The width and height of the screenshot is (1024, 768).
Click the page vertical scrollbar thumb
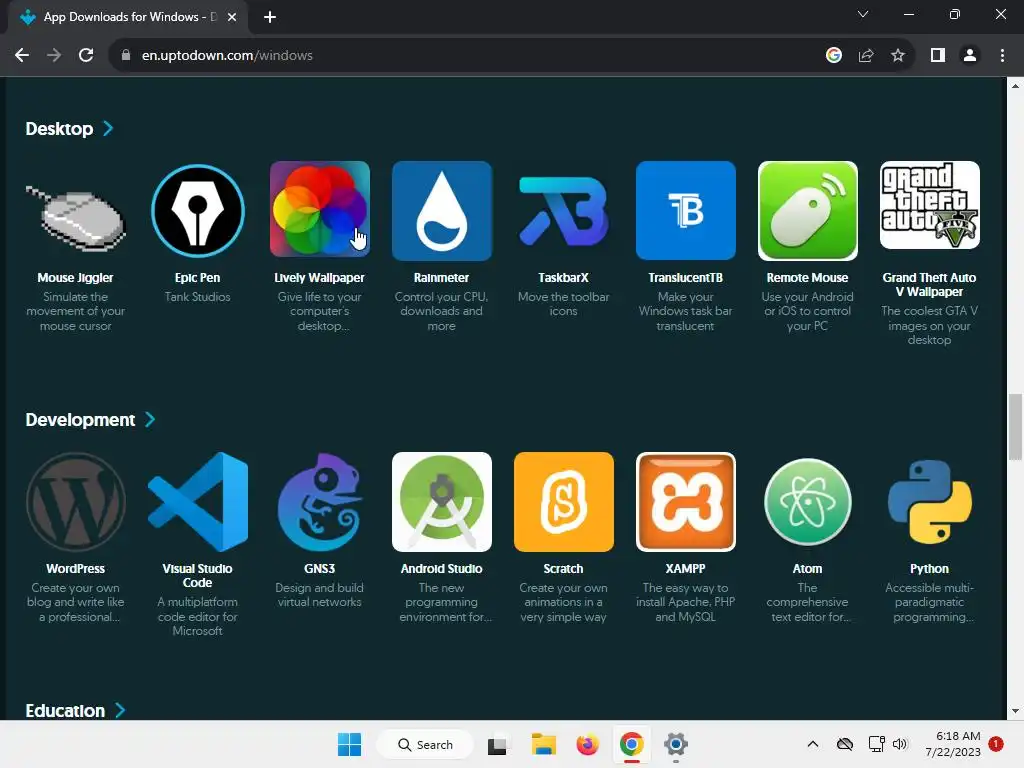click(1015, 427)
